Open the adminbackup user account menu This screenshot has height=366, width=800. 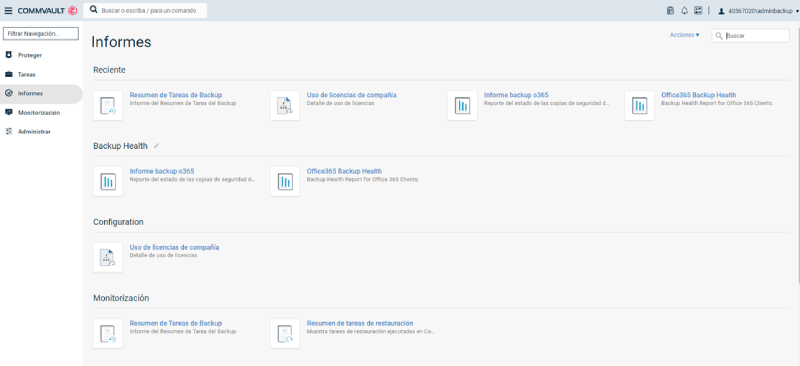pyautogui.click(x=758, y=11)
